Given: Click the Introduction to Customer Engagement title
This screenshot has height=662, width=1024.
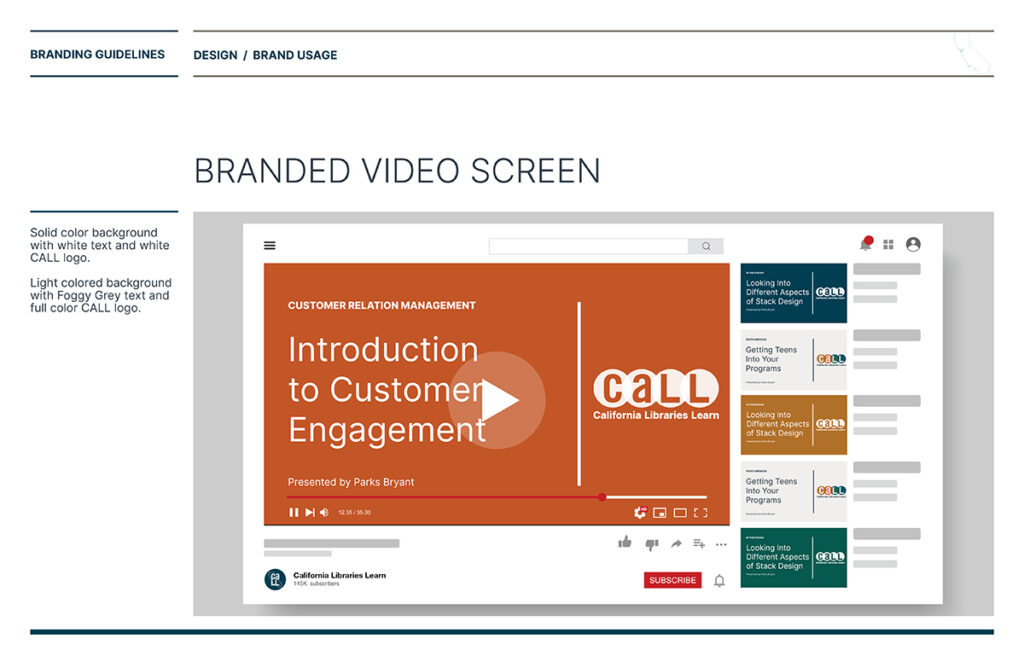Looking at the screenshot, I should 387,390.
